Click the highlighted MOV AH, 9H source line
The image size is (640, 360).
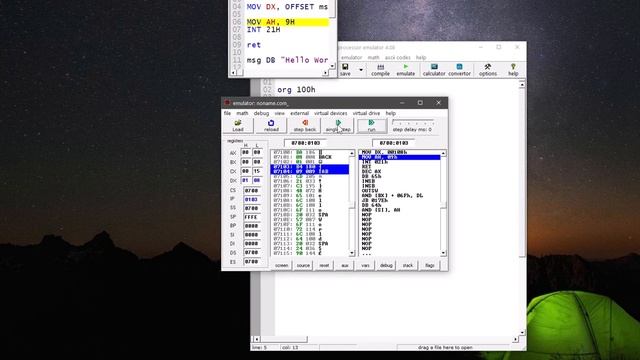point(287,22)
